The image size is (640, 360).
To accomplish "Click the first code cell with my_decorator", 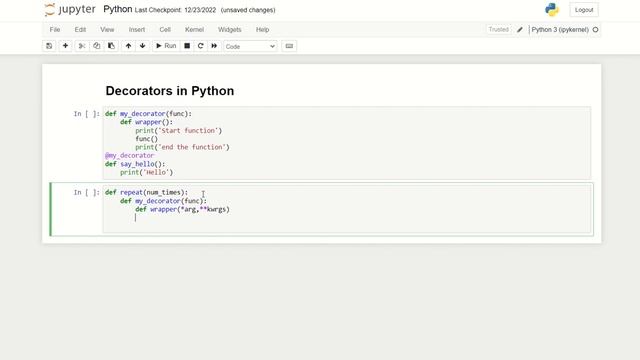I will coord(347,143).
